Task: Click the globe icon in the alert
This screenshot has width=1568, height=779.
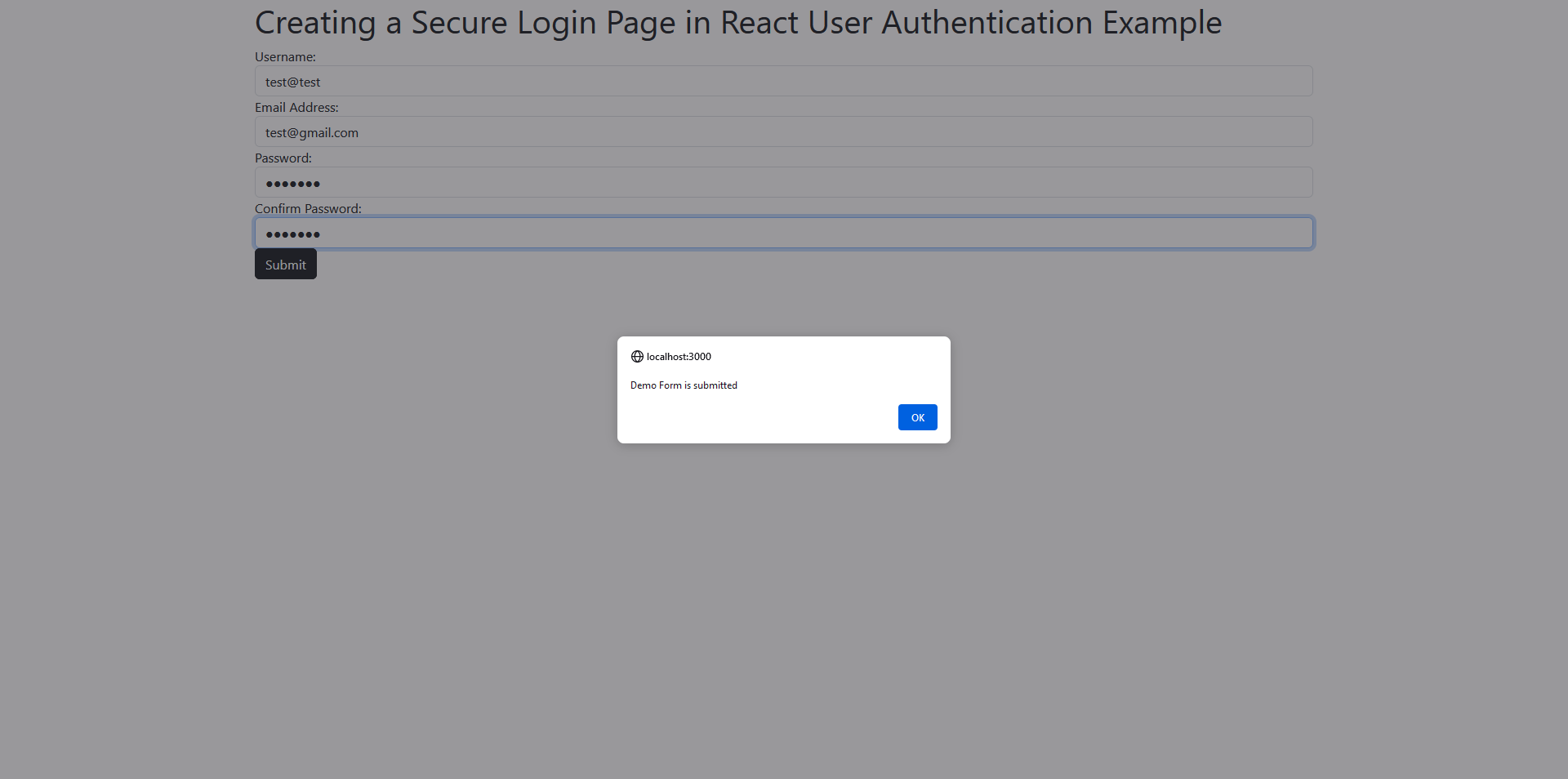Action: pos(637,357)
